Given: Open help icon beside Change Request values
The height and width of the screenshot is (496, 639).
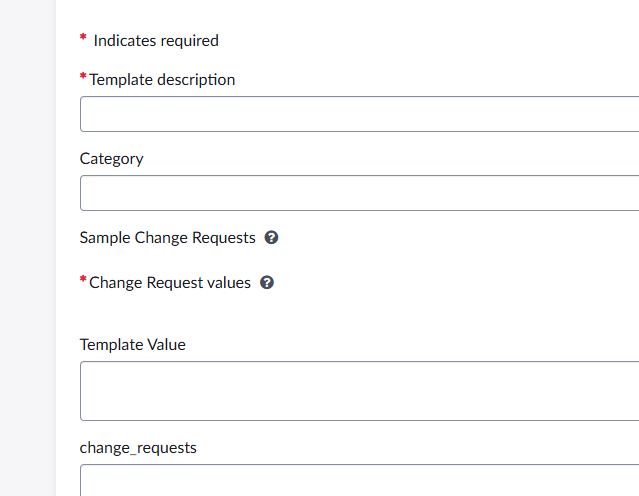Looking at the screenshot, I should coord(267,282).
